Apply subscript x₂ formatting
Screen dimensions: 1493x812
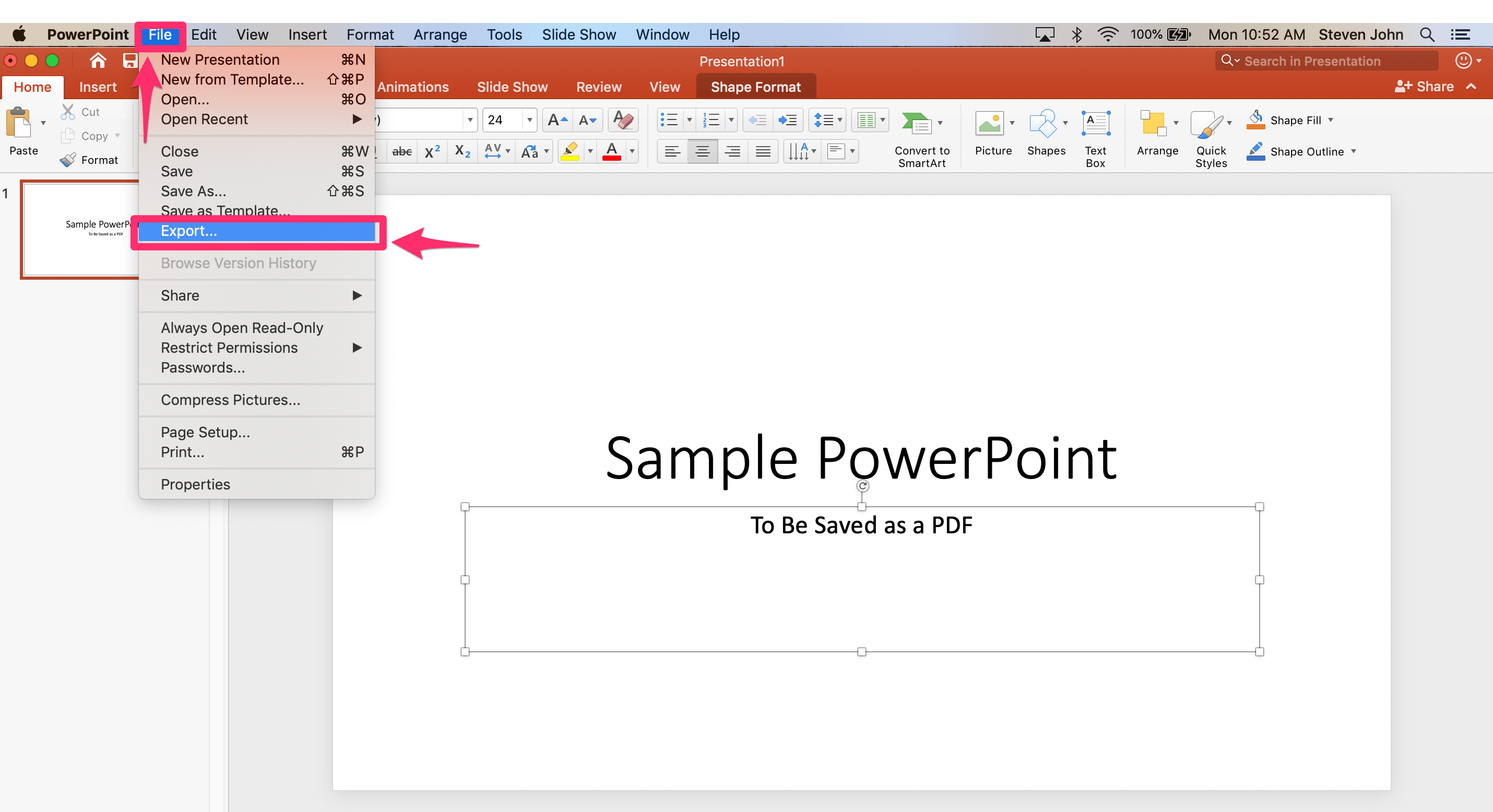(463, 152)
